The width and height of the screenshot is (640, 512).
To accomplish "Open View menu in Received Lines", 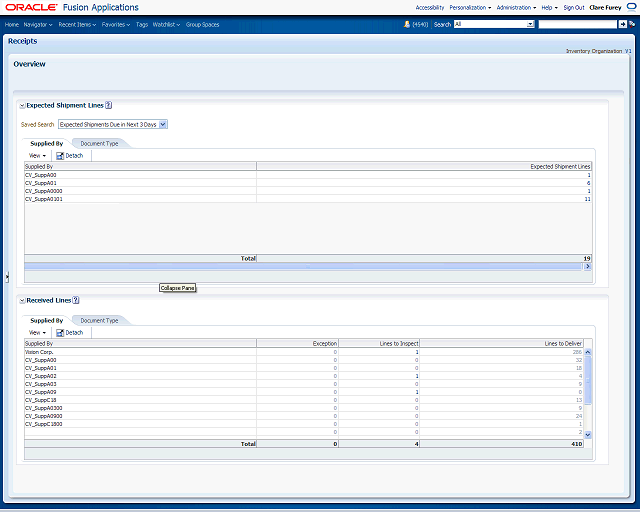I will coord(38,332).
